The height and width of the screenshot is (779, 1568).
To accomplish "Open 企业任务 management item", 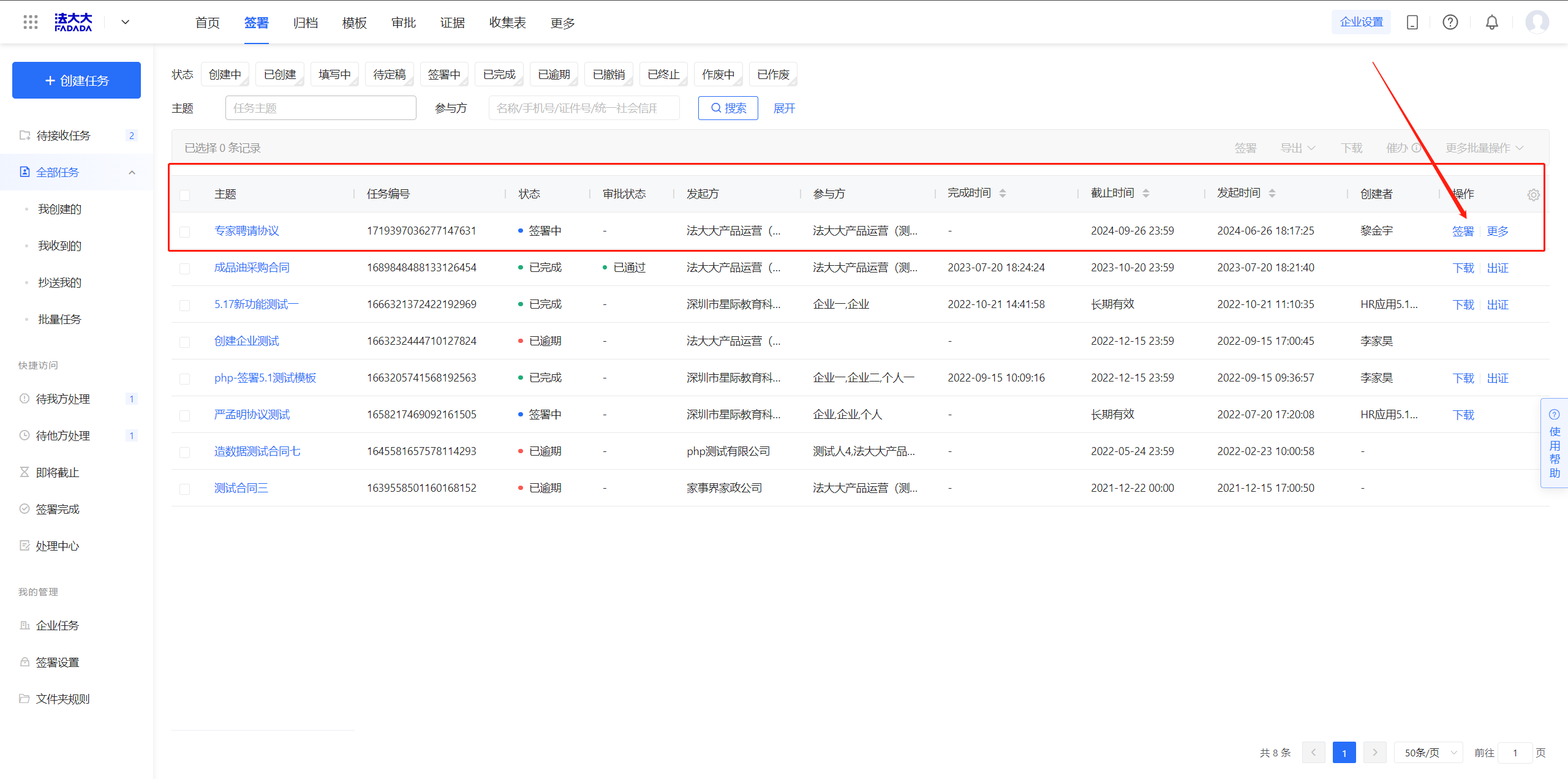I will [x=77, y=625].
